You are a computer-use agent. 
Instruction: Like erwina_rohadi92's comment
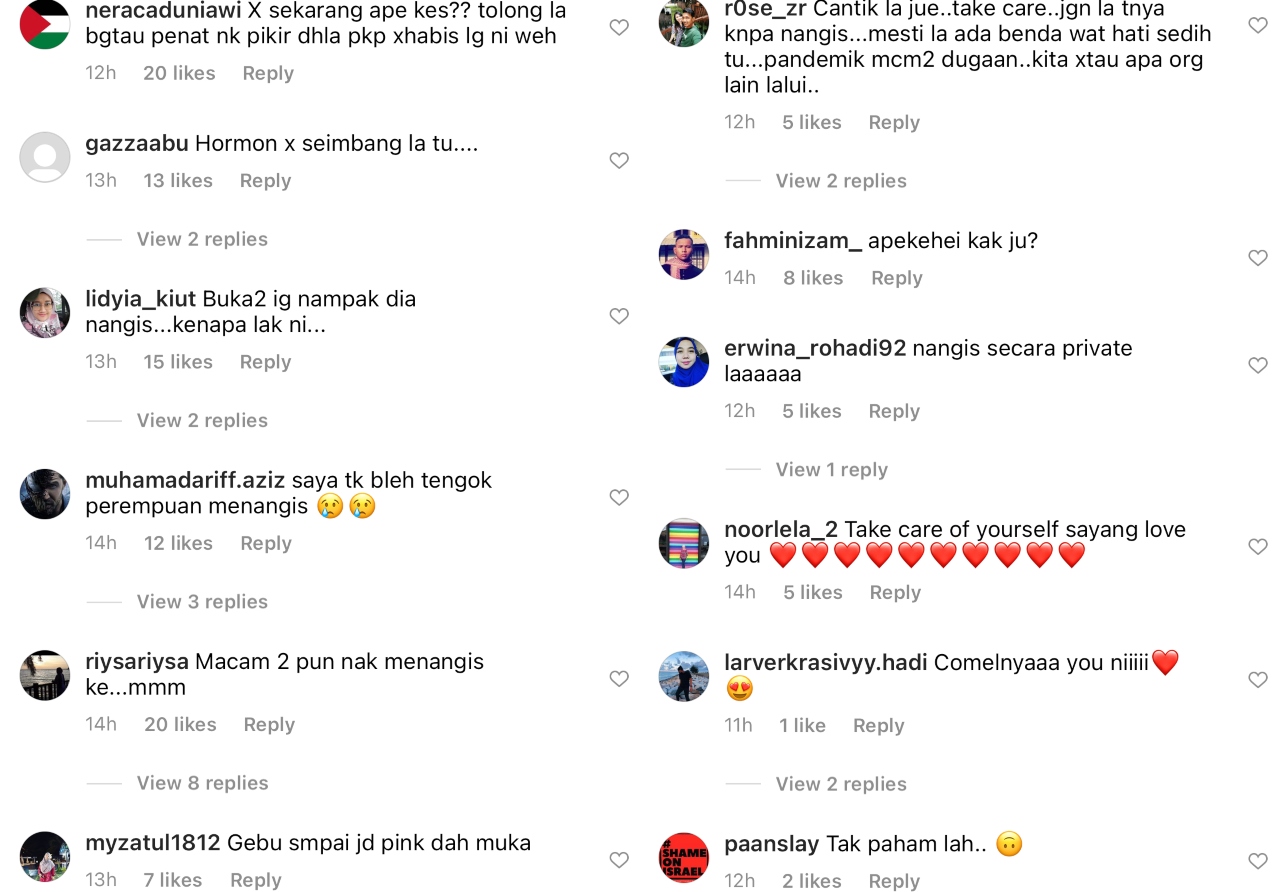pyautogui.click(x=1258, y=366)
